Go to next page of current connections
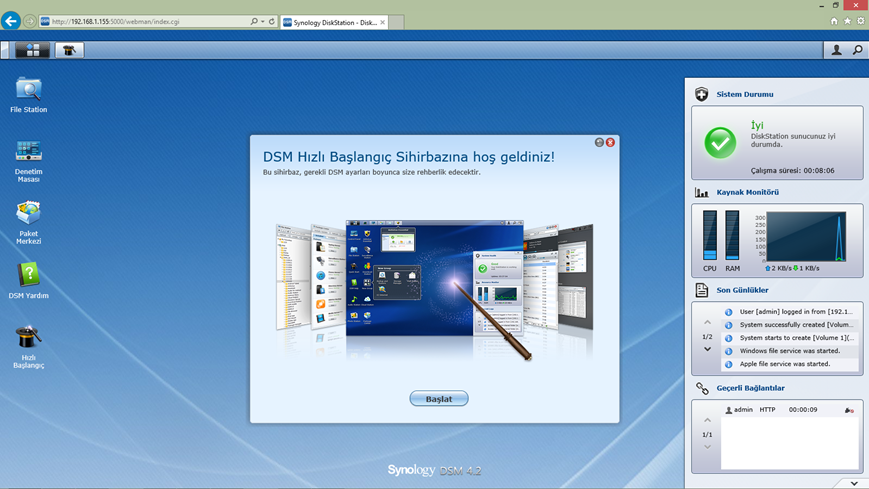The width and height of the screenshot is (869, 489). click(707, 447)
